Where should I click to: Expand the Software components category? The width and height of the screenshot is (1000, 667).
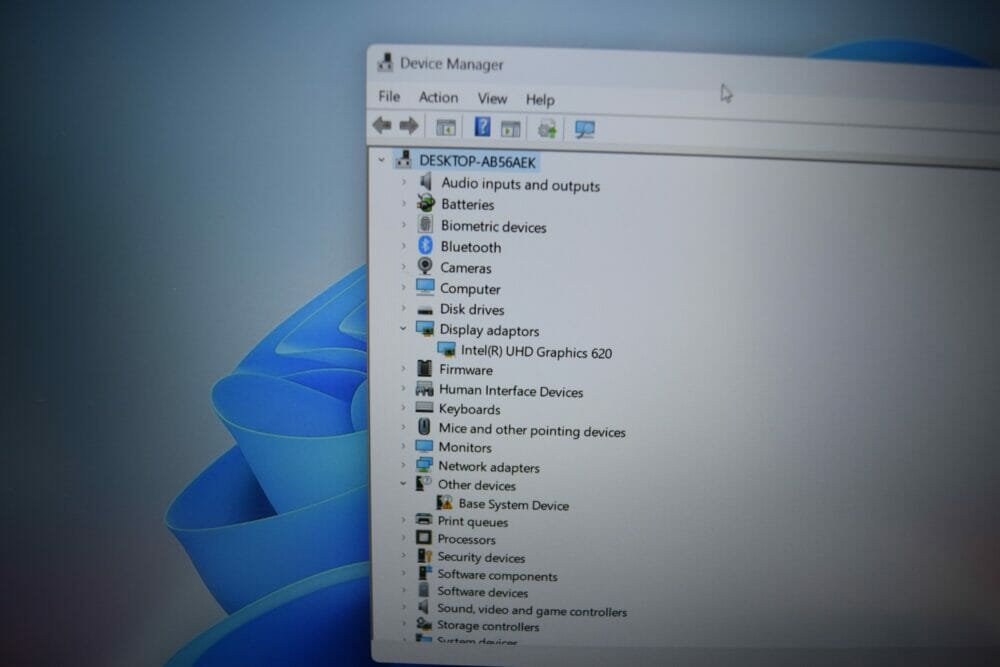click(x=403, y=573)
